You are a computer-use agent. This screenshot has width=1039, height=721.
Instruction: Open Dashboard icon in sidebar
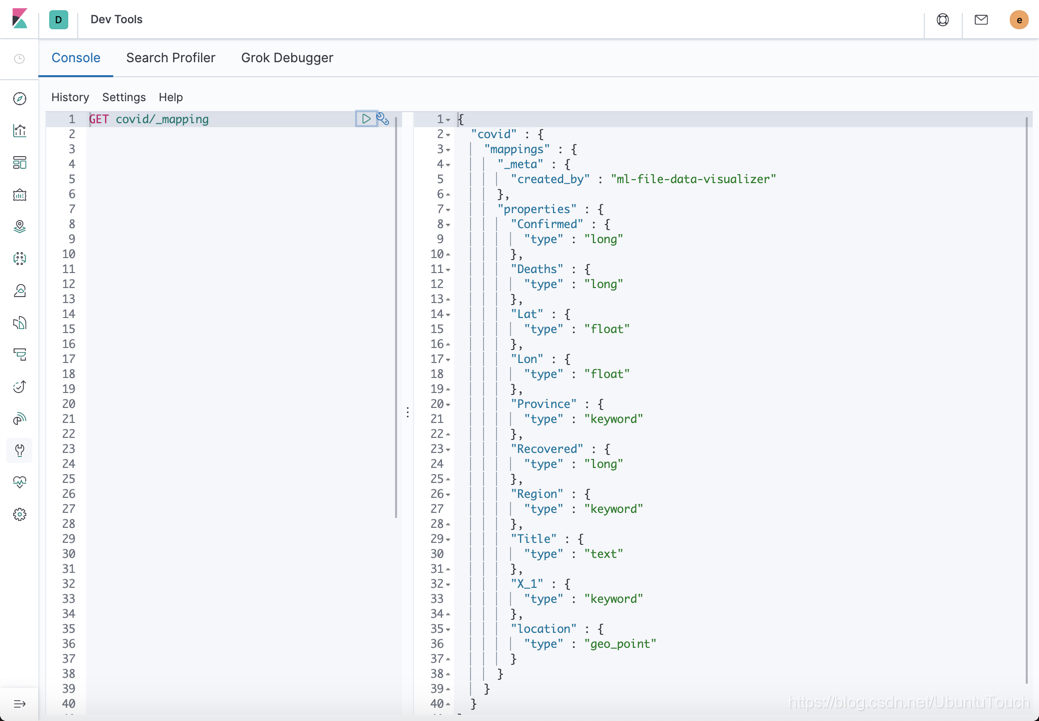pyautogui.click(x=19, y=162)
